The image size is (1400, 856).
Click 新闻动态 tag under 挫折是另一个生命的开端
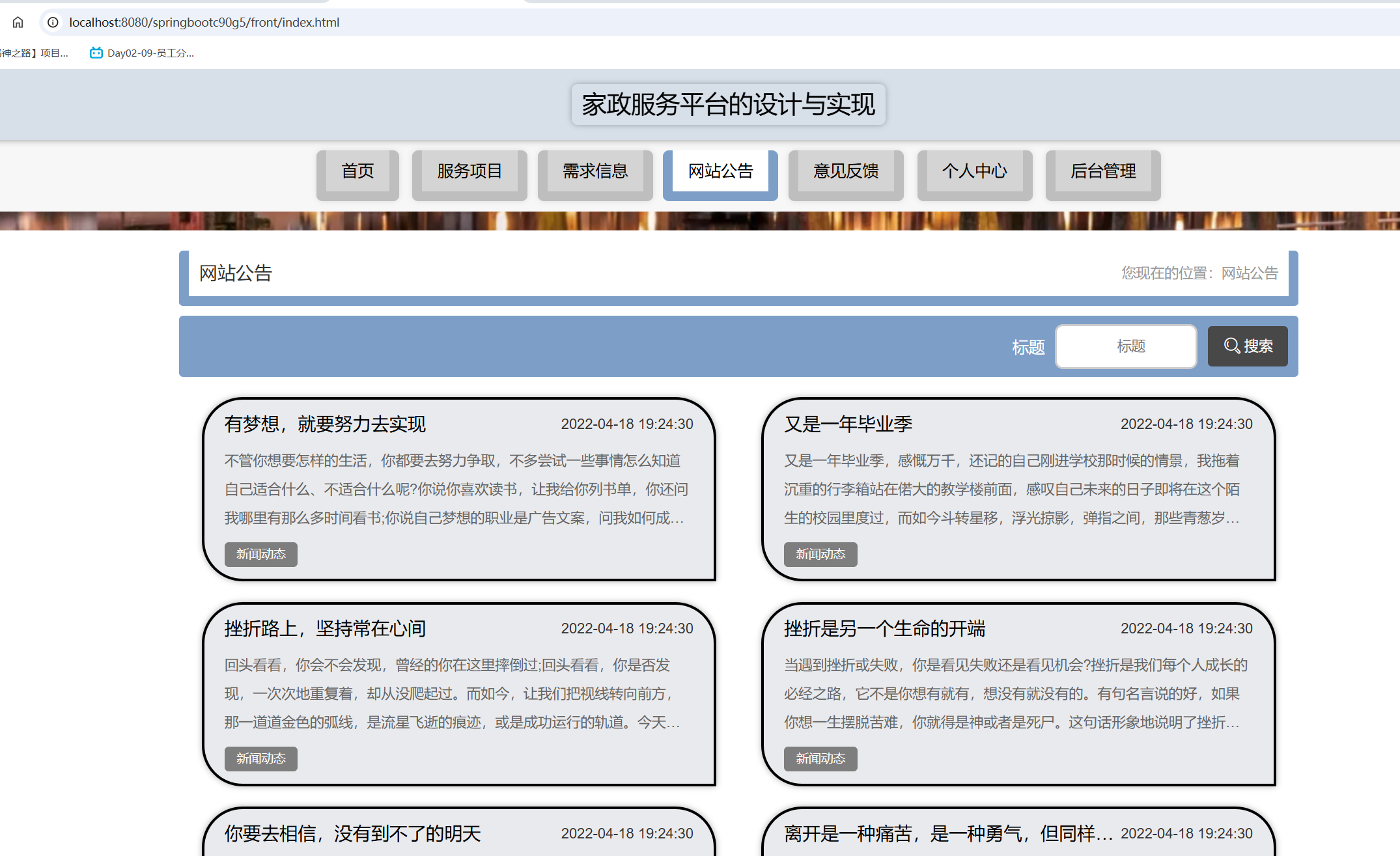[x=820, y=759]
